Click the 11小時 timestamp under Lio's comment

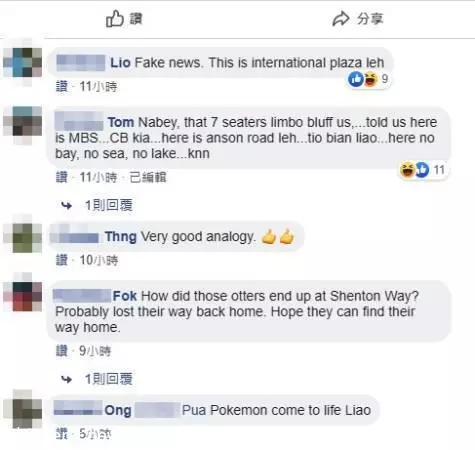pos(98,87)
